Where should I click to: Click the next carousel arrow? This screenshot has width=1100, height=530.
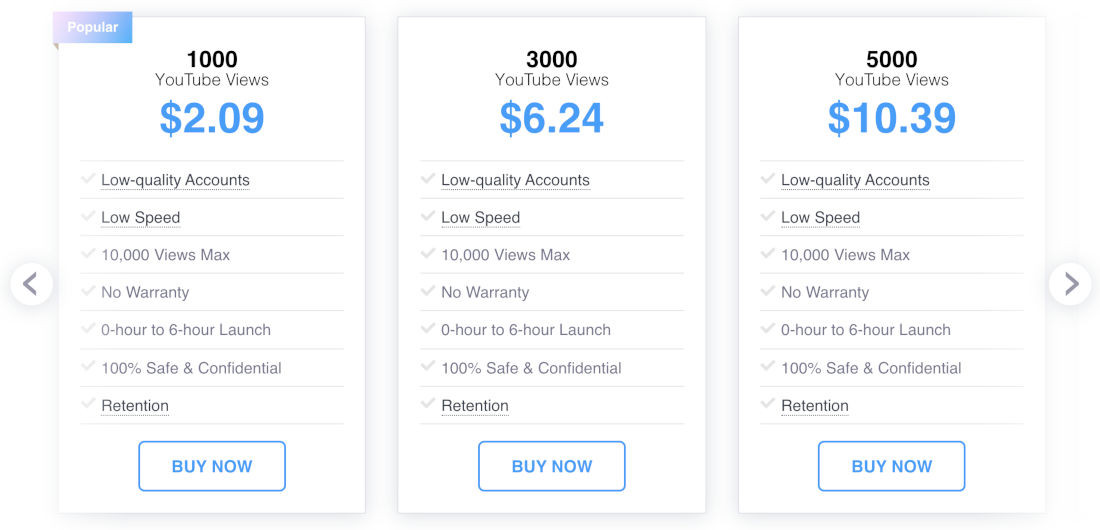[1070, 284]
